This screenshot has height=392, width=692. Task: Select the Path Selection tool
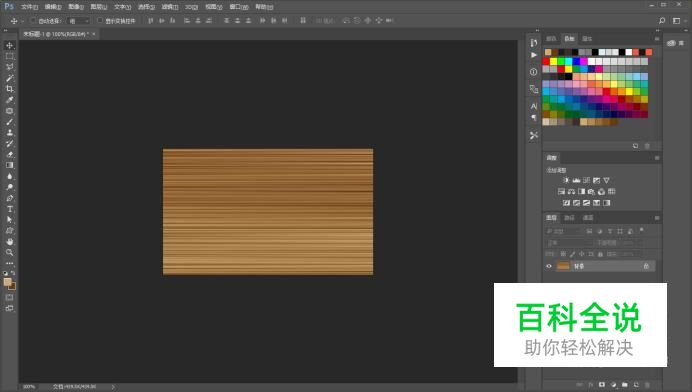pyautogui.click(x=9, y=219)
